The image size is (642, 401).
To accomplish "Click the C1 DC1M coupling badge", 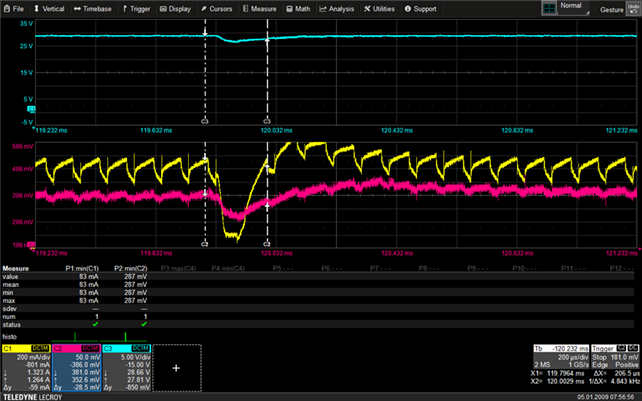I will tap(40, 348).
